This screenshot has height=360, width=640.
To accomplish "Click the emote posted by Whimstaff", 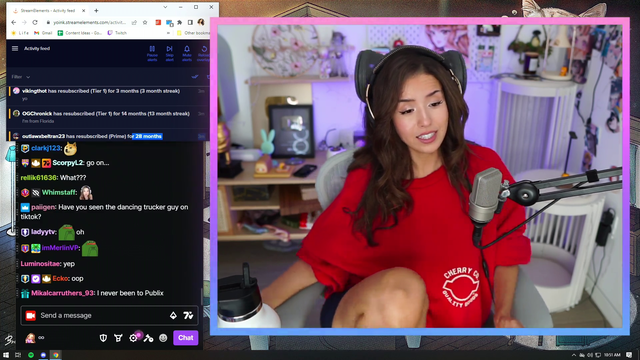I will pyautogui.click(x=86, y=193).
